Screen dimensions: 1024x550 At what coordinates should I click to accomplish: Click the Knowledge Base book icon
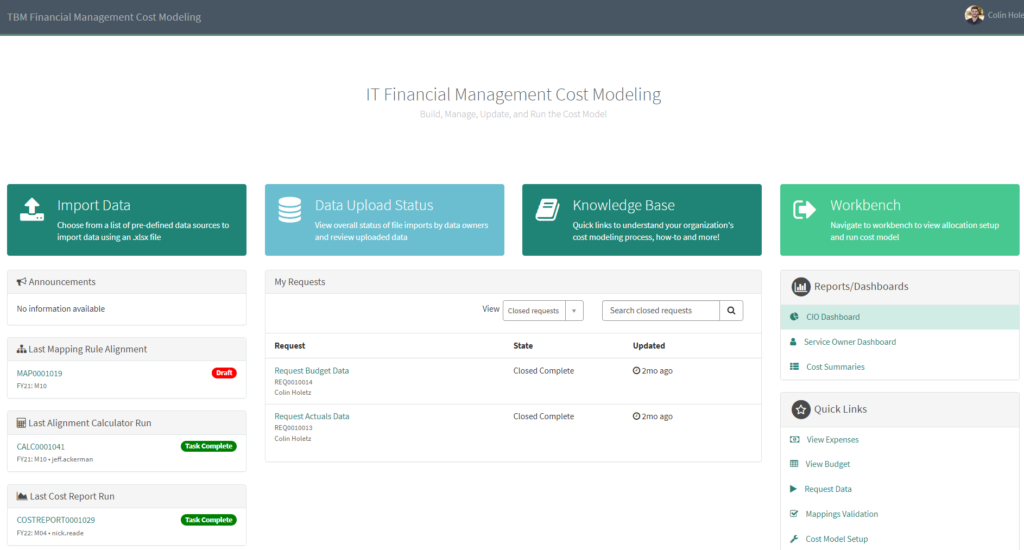click(x=547, y=209)
